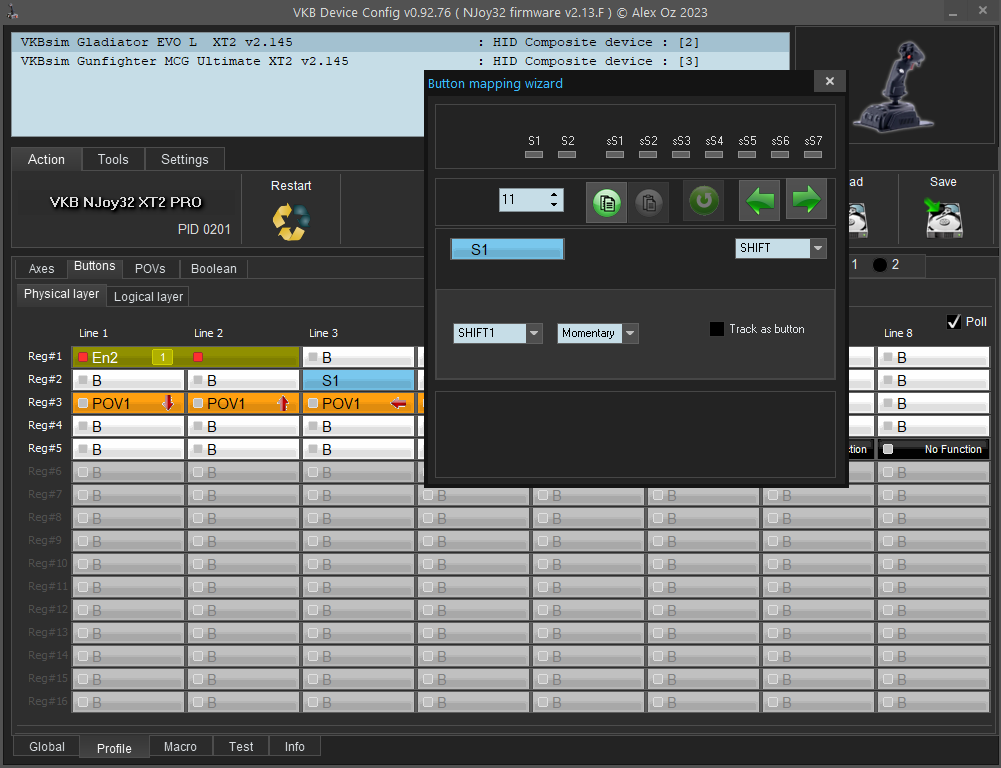This screenshot has height=768, width=1001.
Task: Click the green circular reset arrow icon
Action: click(704, 201)
